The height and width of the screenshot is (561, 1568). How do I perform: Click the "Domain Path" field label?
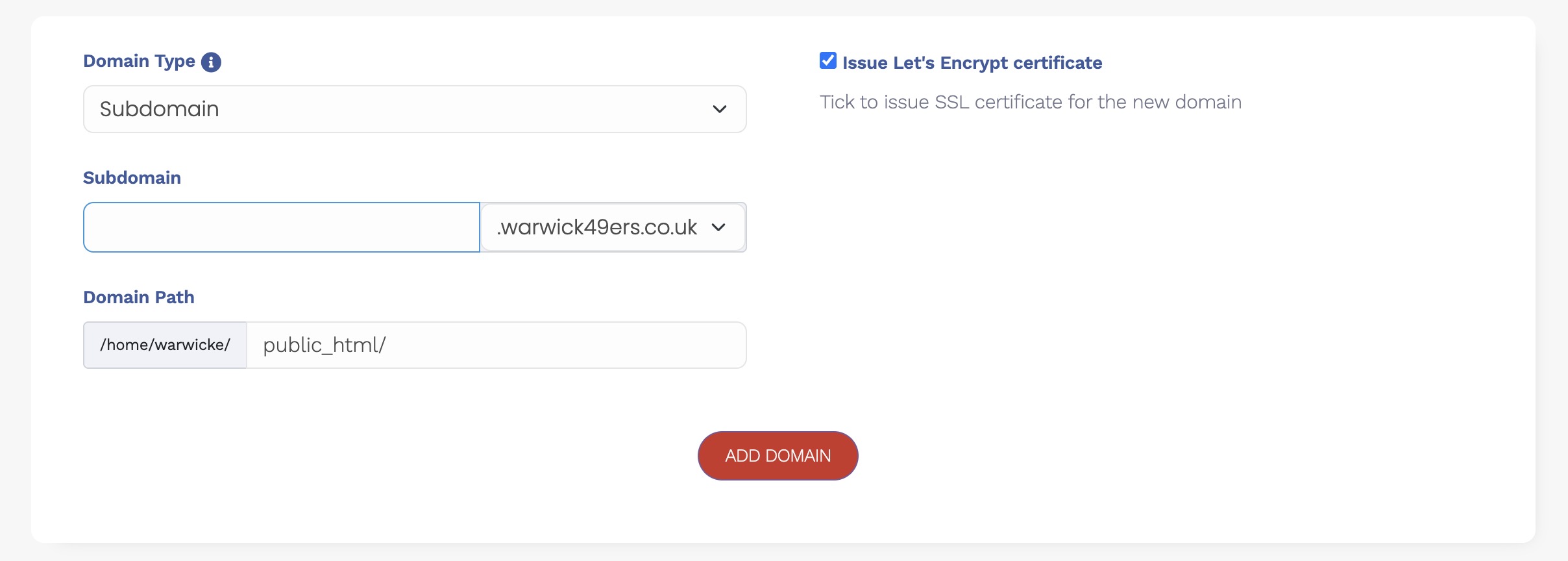pyautogui.click(x=139, y=297)
